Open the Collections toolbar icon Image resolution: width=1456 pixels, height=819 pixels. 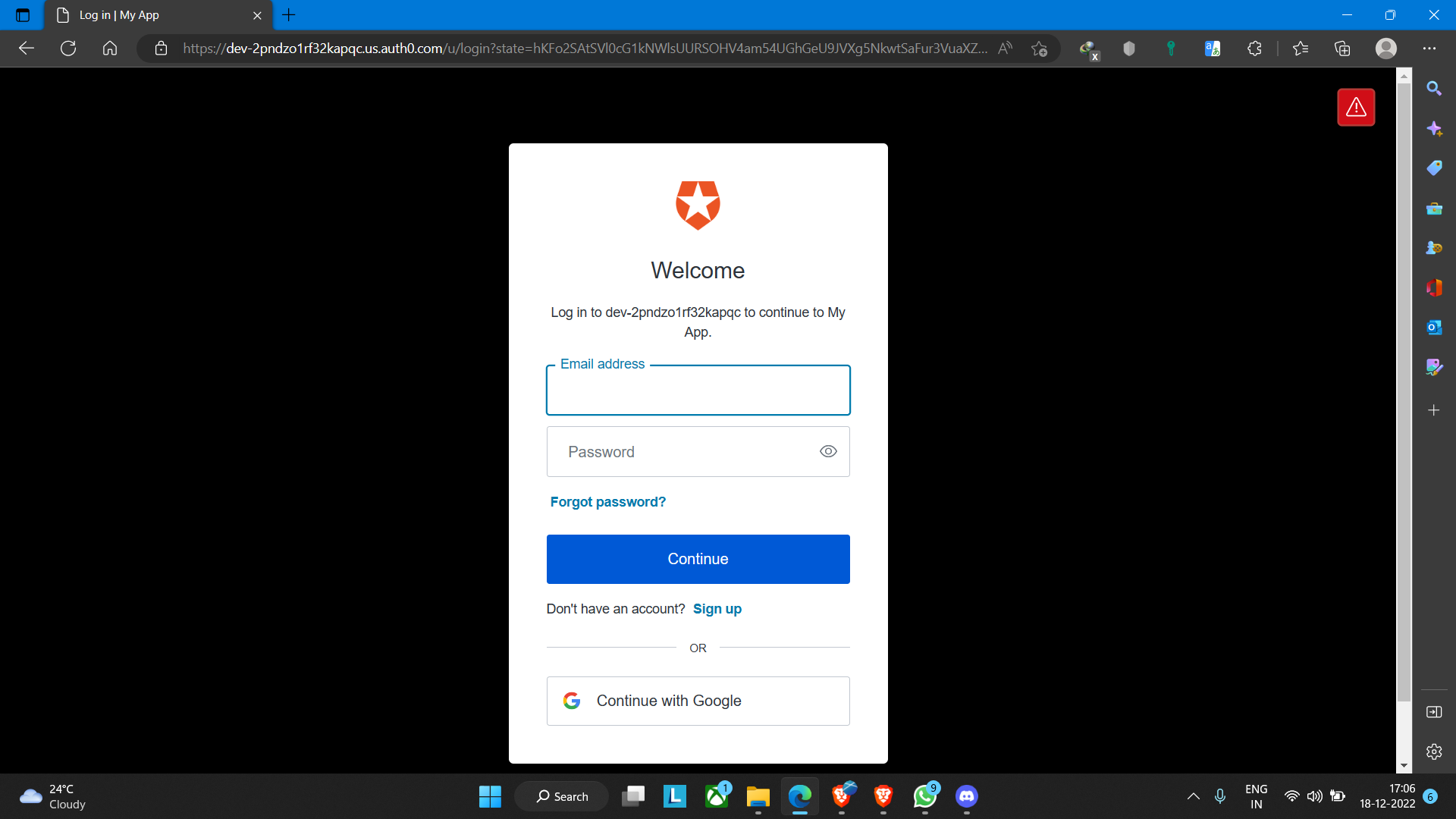pyautogui.click(x=1342, y=49)
